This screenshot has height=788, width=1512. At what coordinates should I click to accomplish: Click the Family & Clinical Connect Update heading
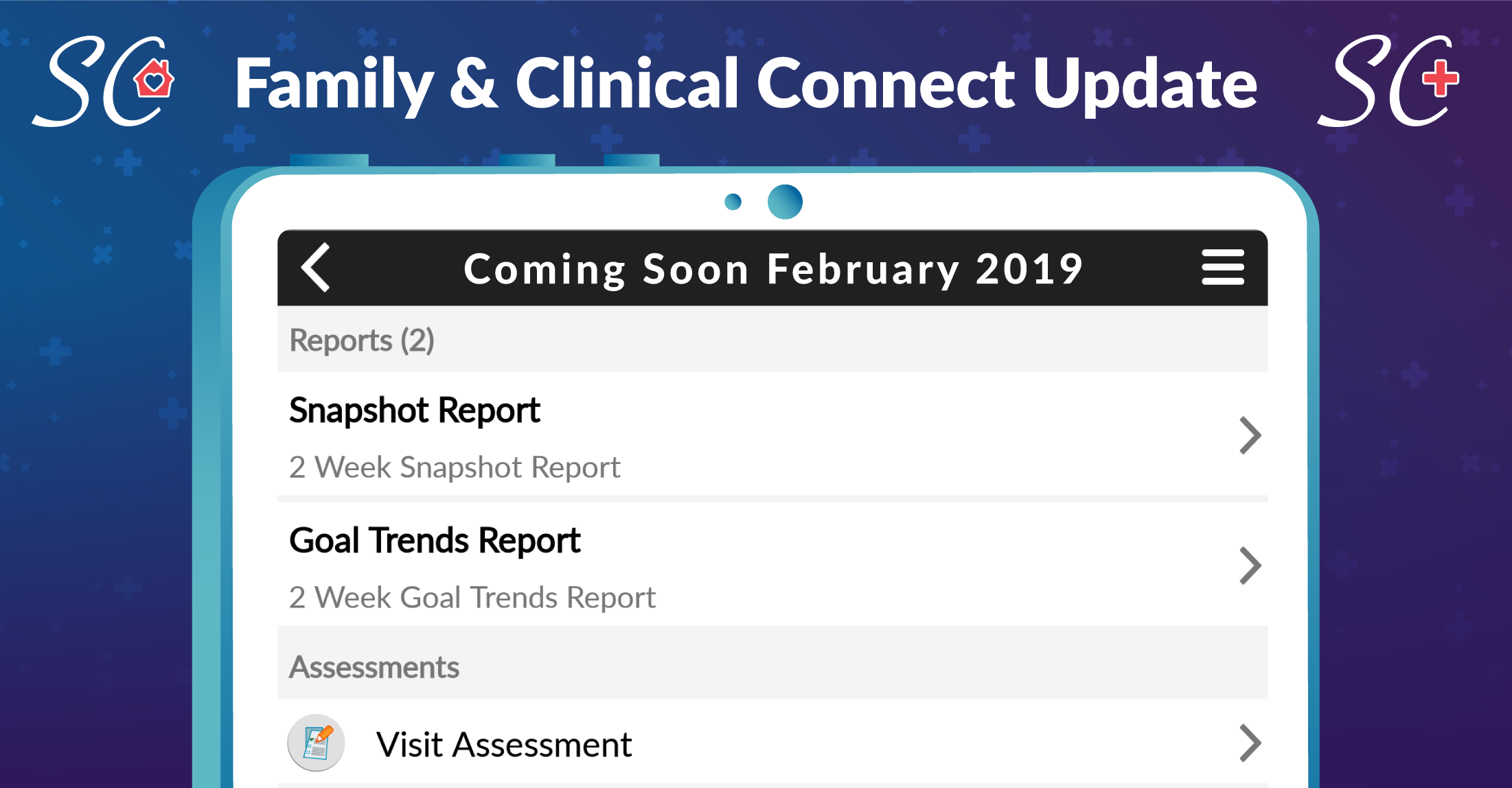pos(746,84)
